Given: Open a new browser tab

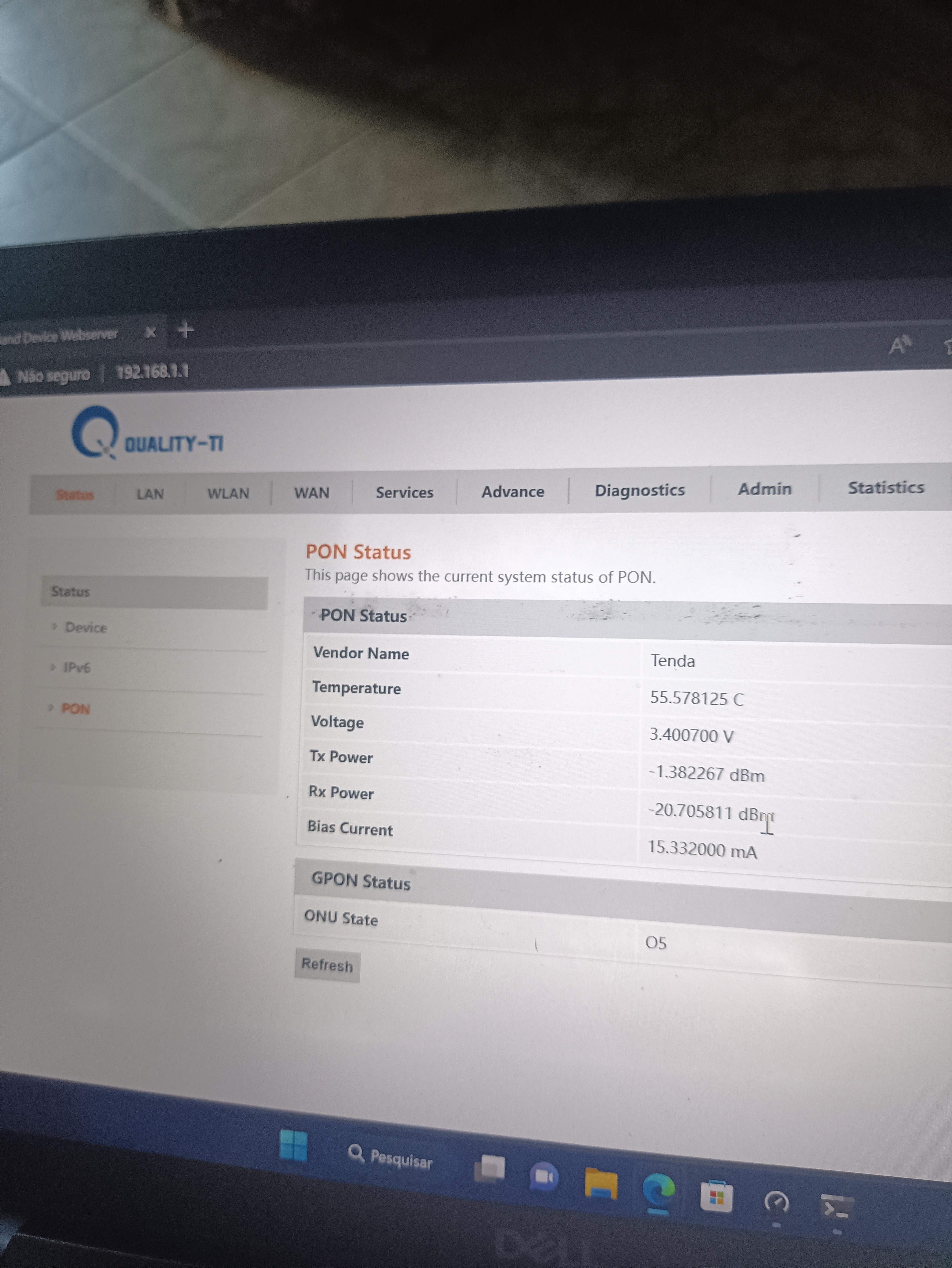Looking at the screenshot, I should (x=185, y=330).
